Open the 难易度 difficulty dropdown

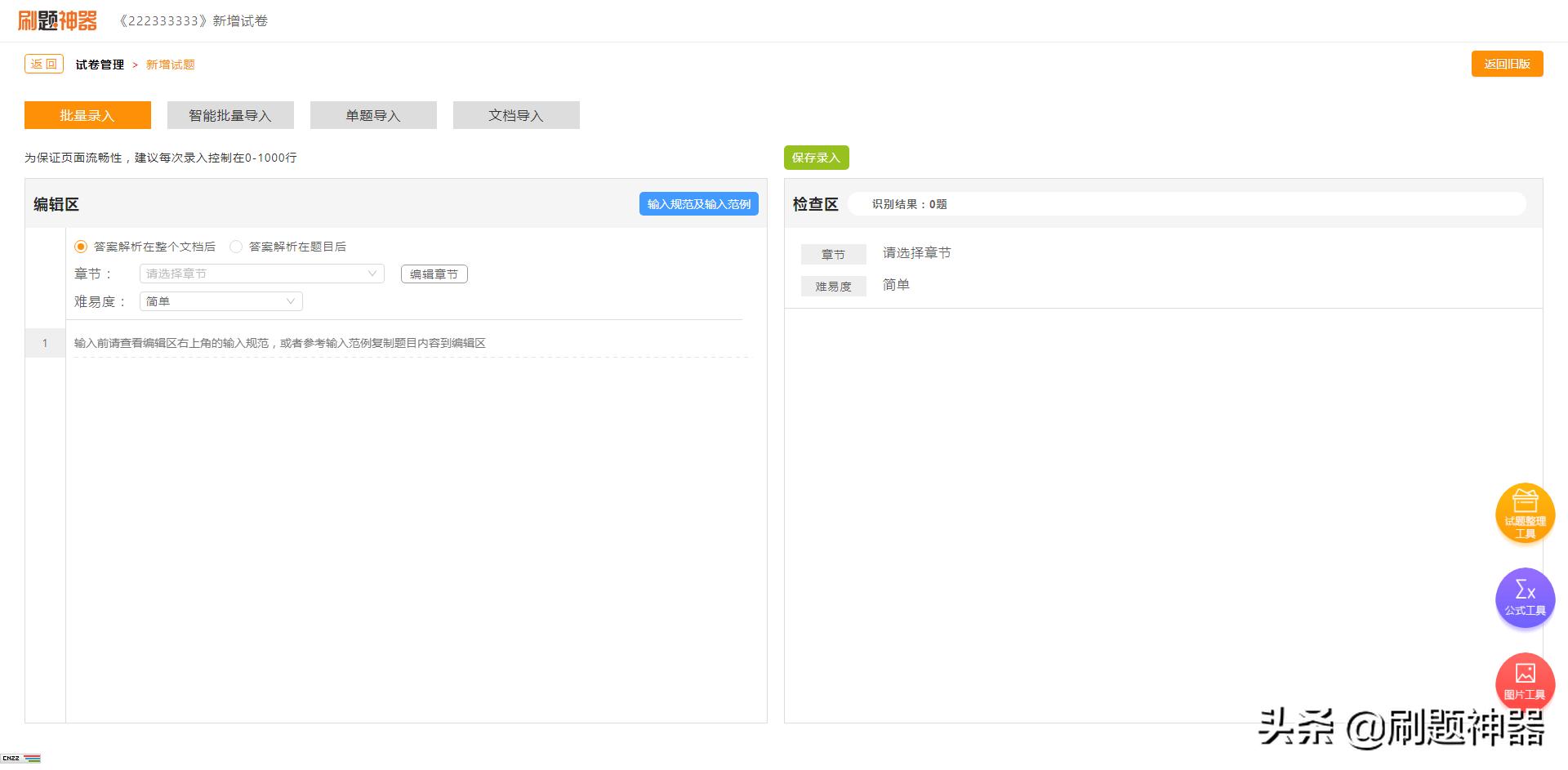(x=220, y=301)
